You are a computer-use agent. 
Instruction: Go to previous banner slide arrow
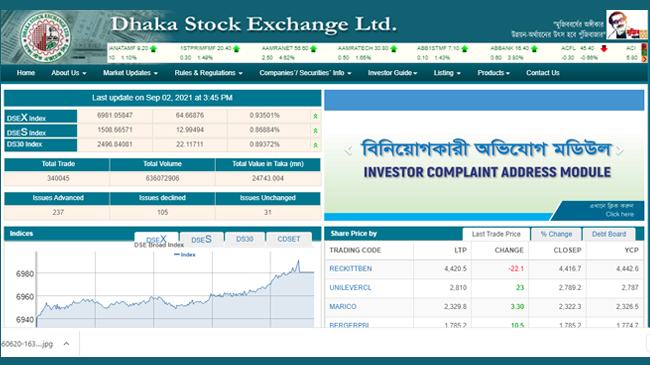(348, 151)
